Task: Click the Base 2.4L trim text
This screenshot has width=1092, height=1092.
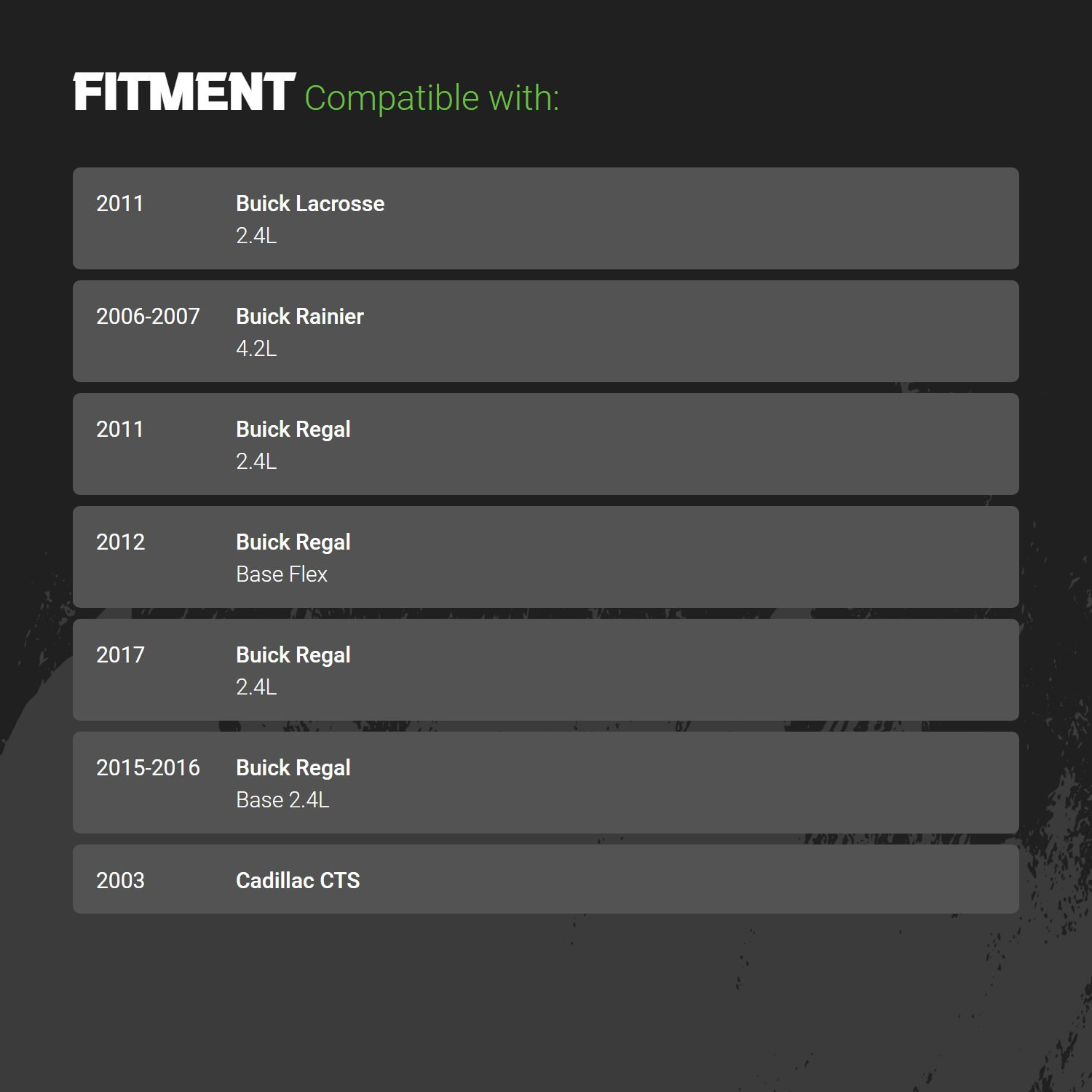Action: coord(282,800)
